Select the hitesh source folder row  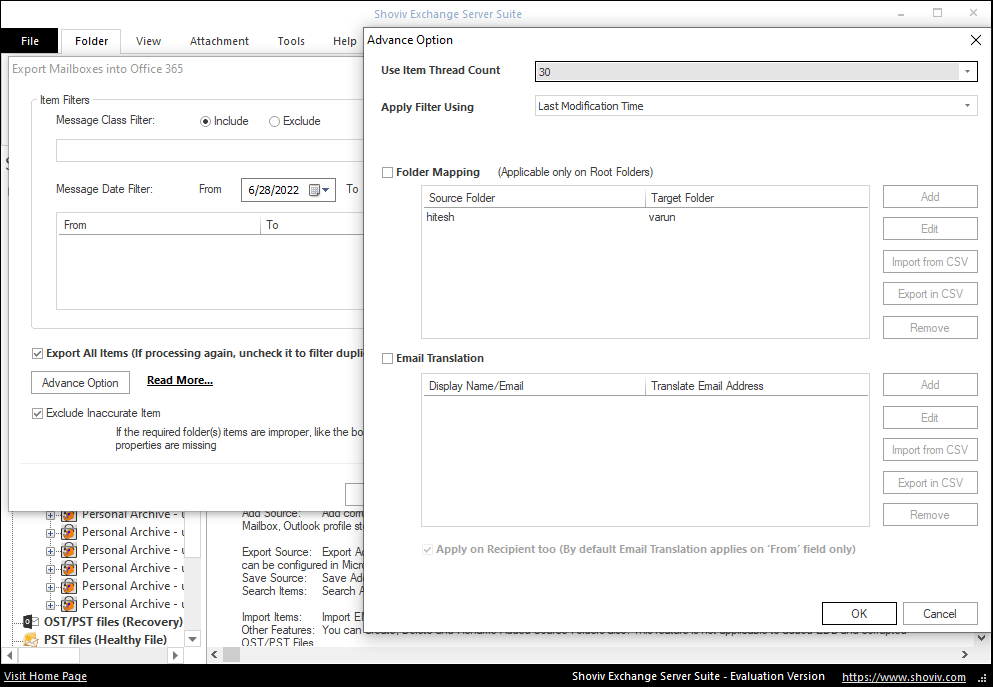[x=645, y=217]
